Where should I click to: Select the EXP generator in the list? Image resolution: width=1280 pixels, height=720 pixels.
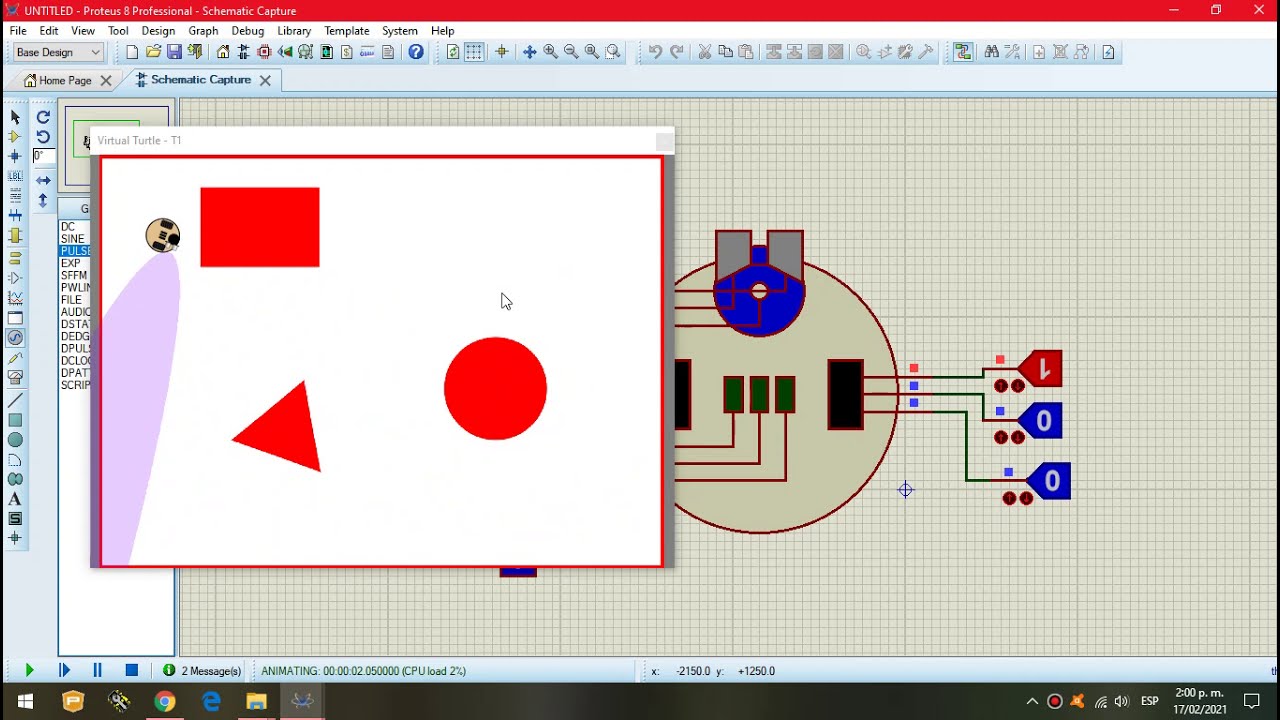pos(70,263)
